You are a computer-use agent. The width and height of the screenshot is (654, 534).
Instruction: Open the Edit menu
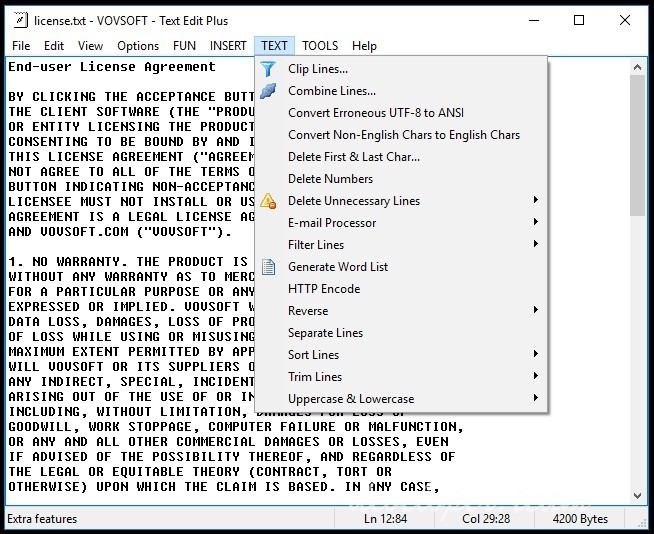click(54, 45)
